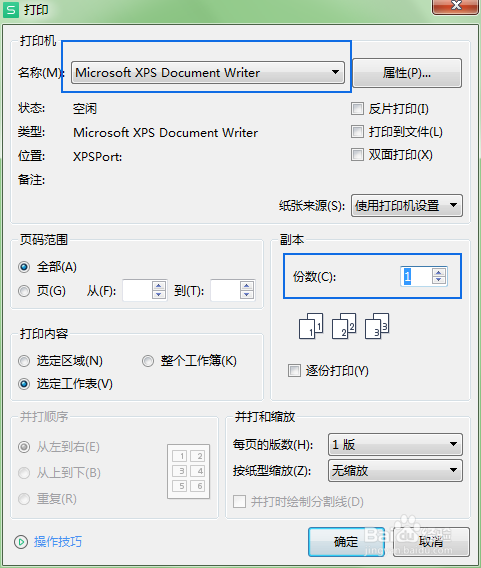Click the 从(F) page number field
This screenshot has height=568, width=481.
(x=137, y=290)
